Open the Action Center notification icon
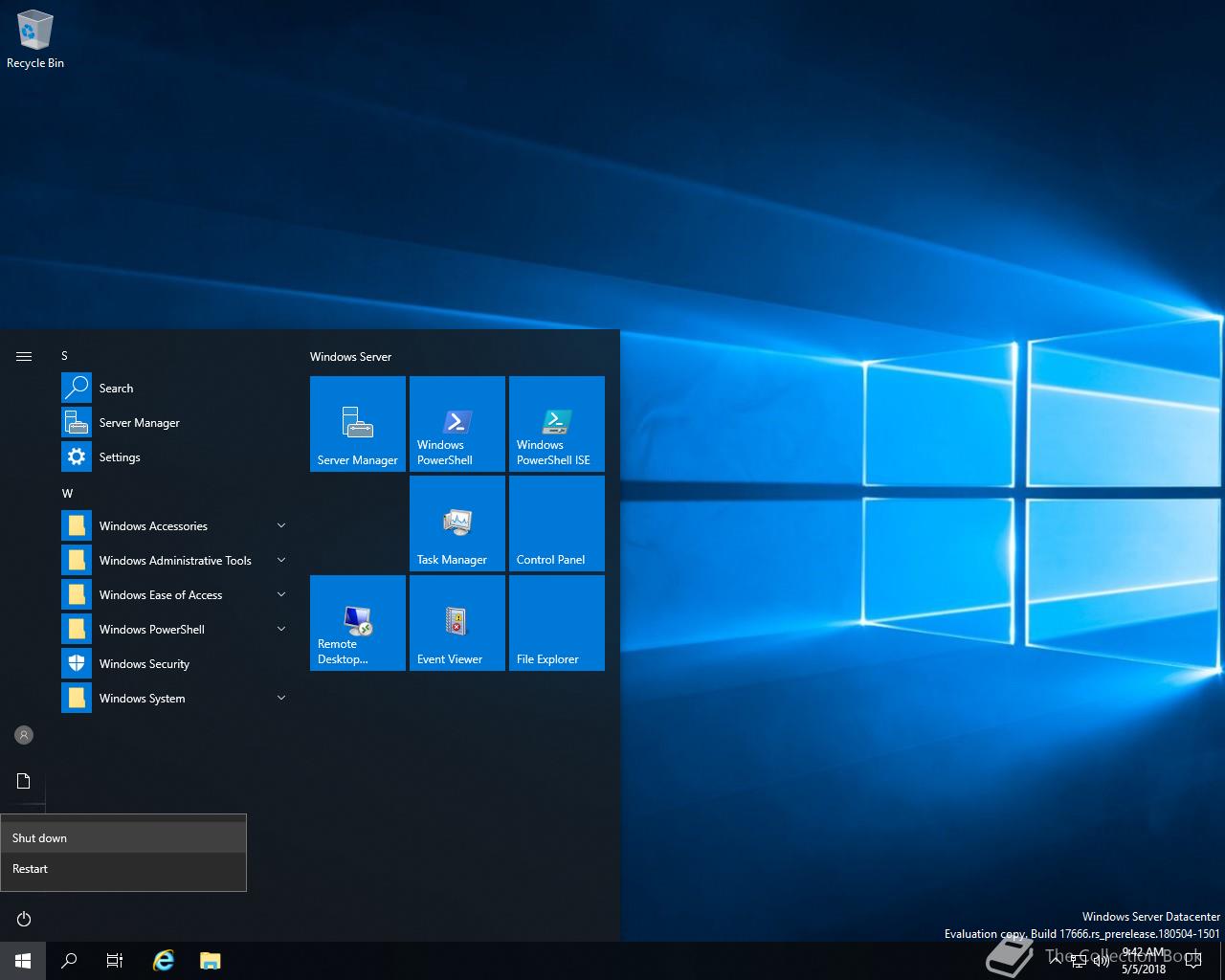 [x=1192, y=961]
